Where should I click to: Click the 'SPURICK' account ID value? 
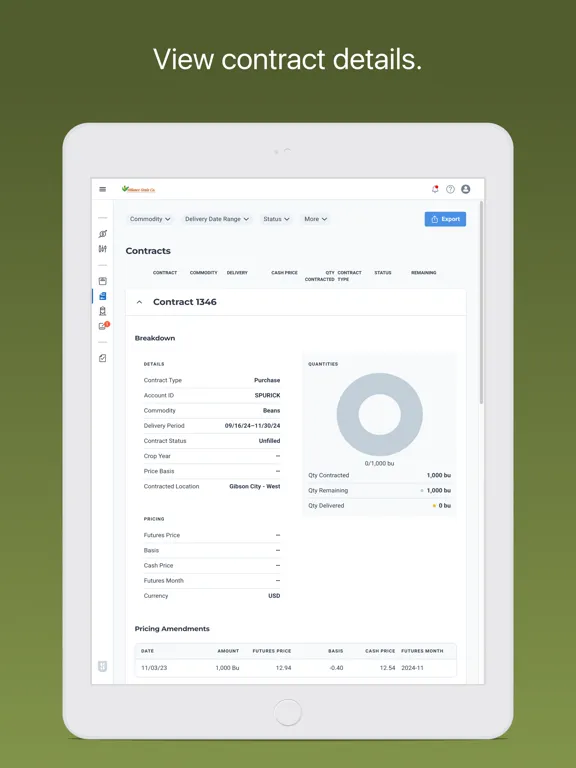tap(267, 395)
